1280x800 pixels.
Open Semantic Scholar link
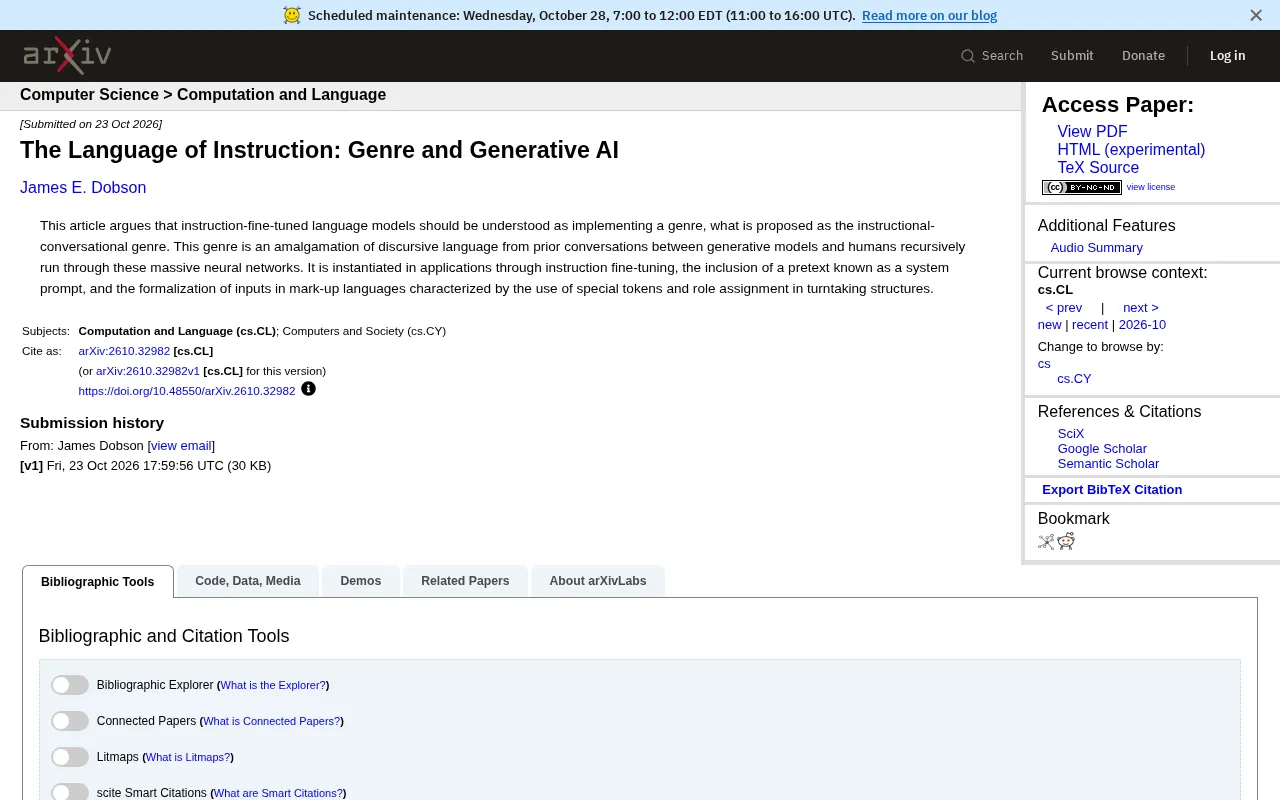click(1108, 464)
